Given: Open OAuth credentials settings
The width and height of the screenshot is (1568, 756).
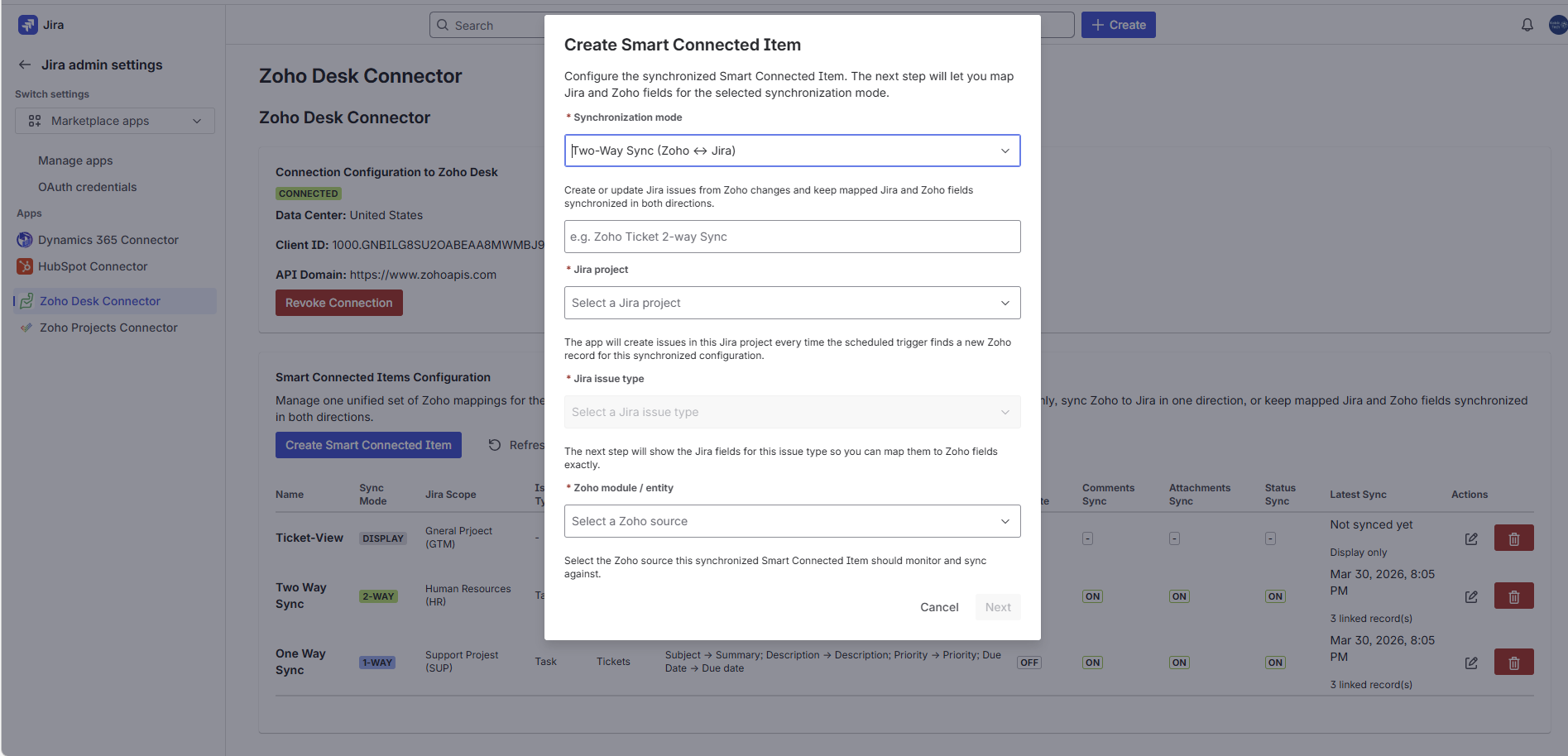Looking at the screenshot, I should click(x=87, y=187).
